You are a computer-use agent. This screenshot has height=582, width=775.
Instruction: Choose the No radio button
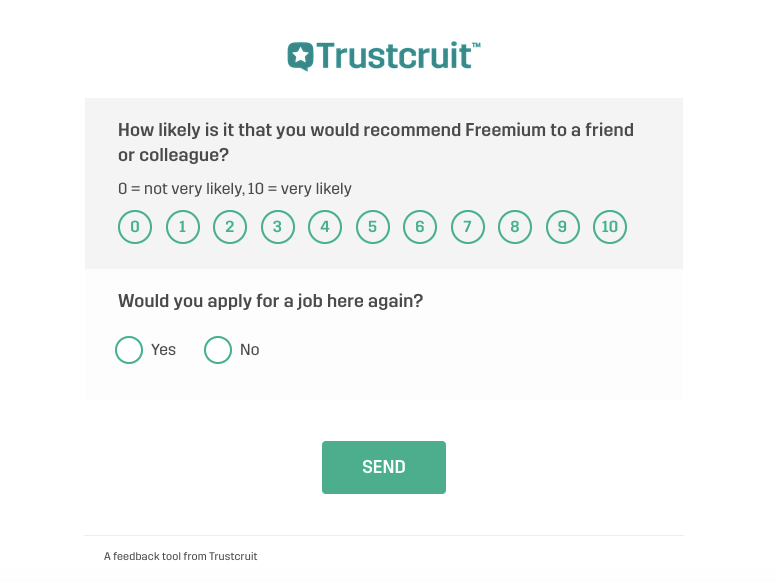point(218,350)
